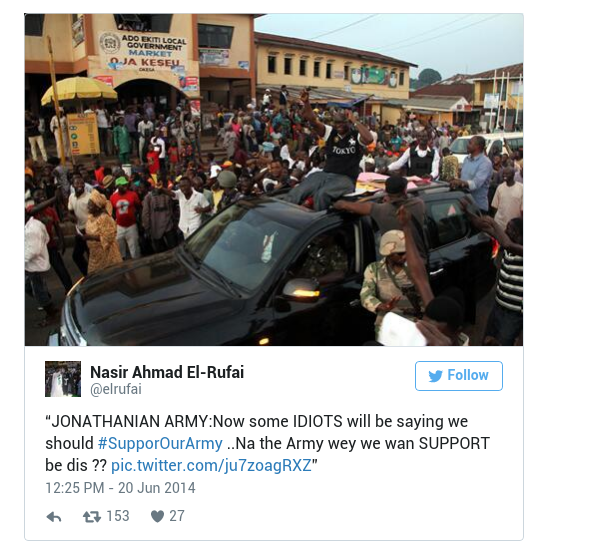
Task: Click the JONATHANIAN ARMY tweet text
Action: [267, 443]
